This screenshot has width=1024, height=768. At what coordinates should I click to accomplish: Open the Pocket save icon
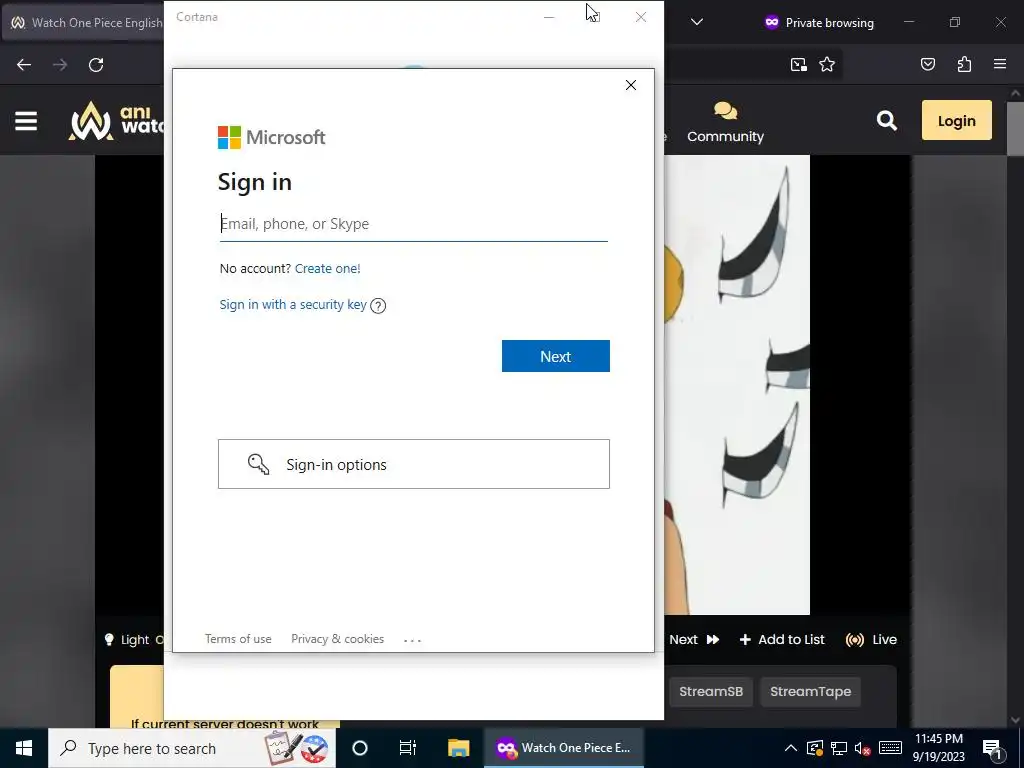pyautogui.click(x=928, y=64)
